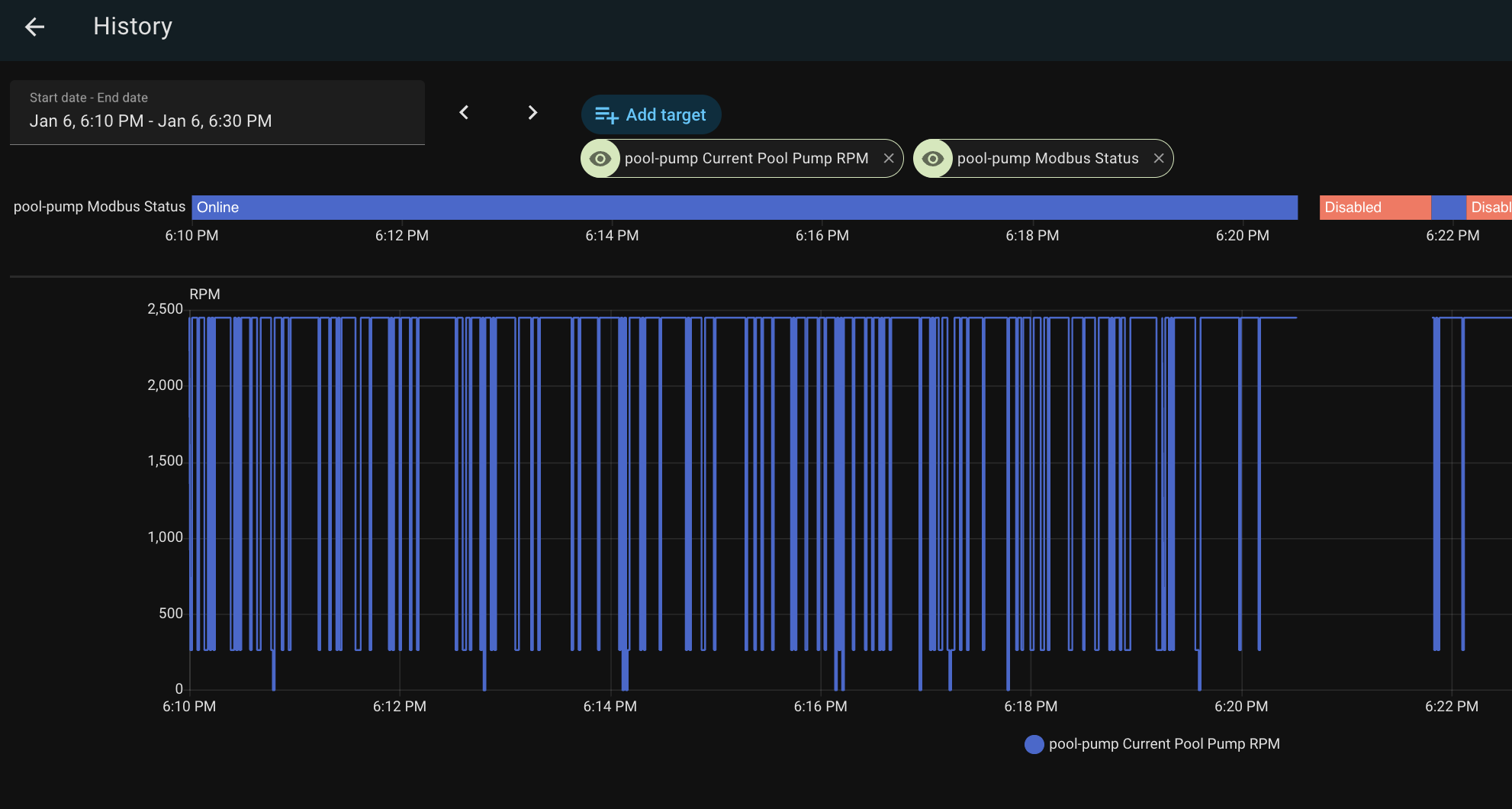
Task: Advance to next time range with right chevron
Action: (x=532, y=113)
